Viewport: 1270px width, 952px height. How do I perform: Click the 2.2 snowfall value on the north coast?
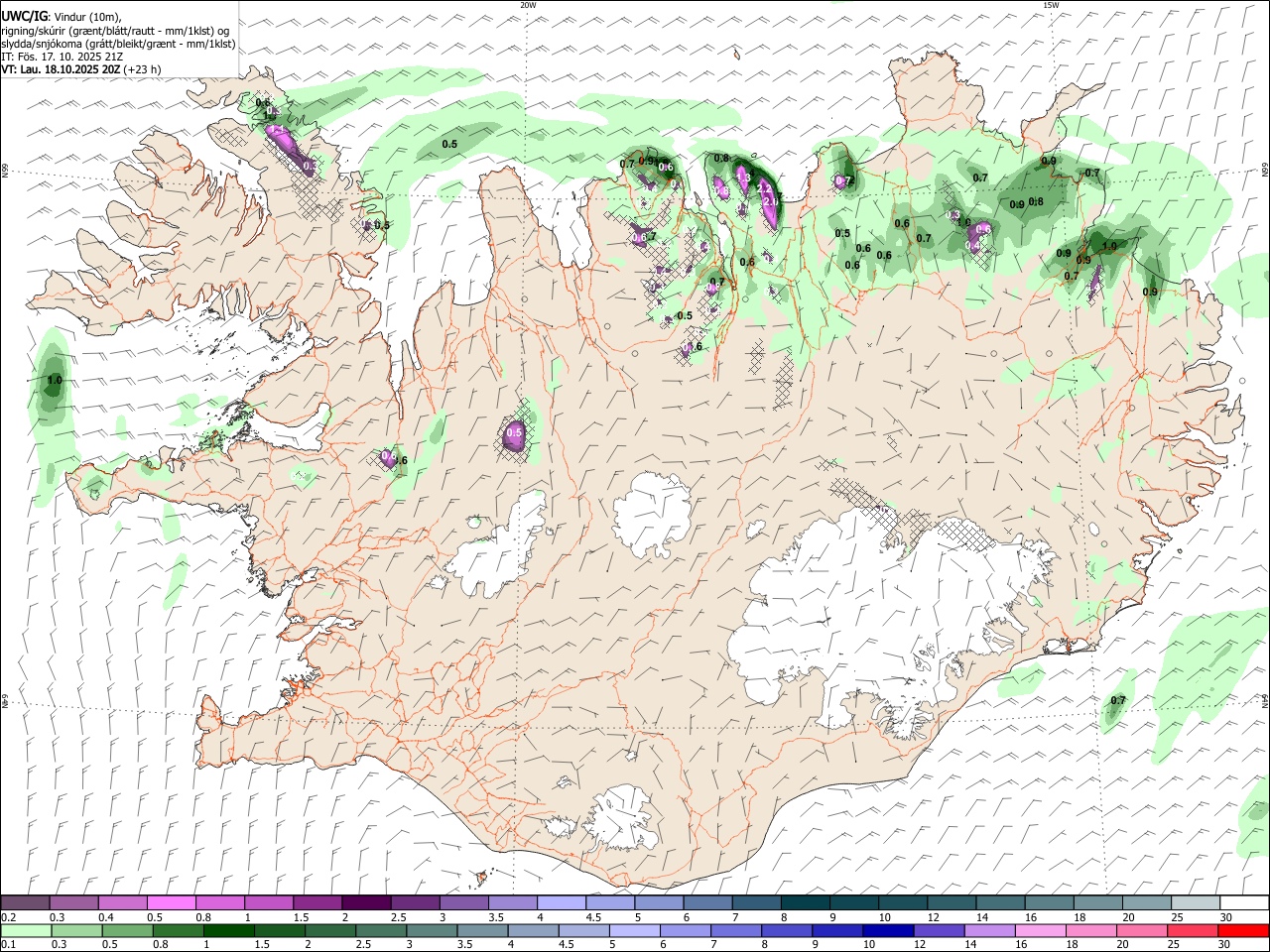(x=764, y=187)
